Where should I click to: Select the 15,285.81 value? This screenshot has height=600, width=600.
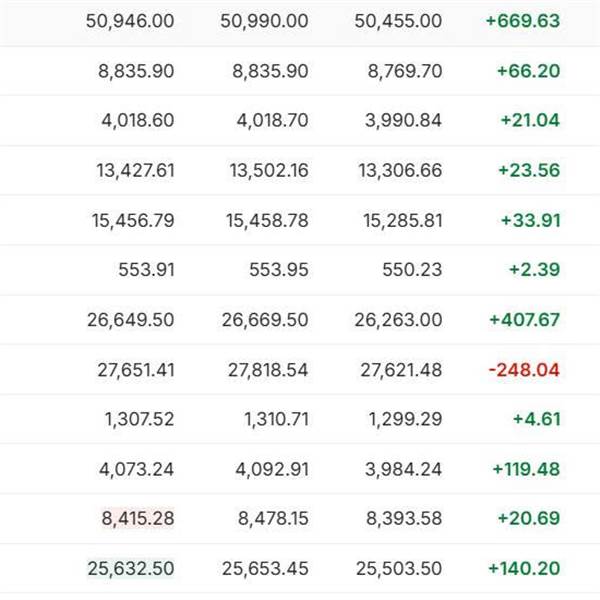pyautogui.click(x=398, y=220)
